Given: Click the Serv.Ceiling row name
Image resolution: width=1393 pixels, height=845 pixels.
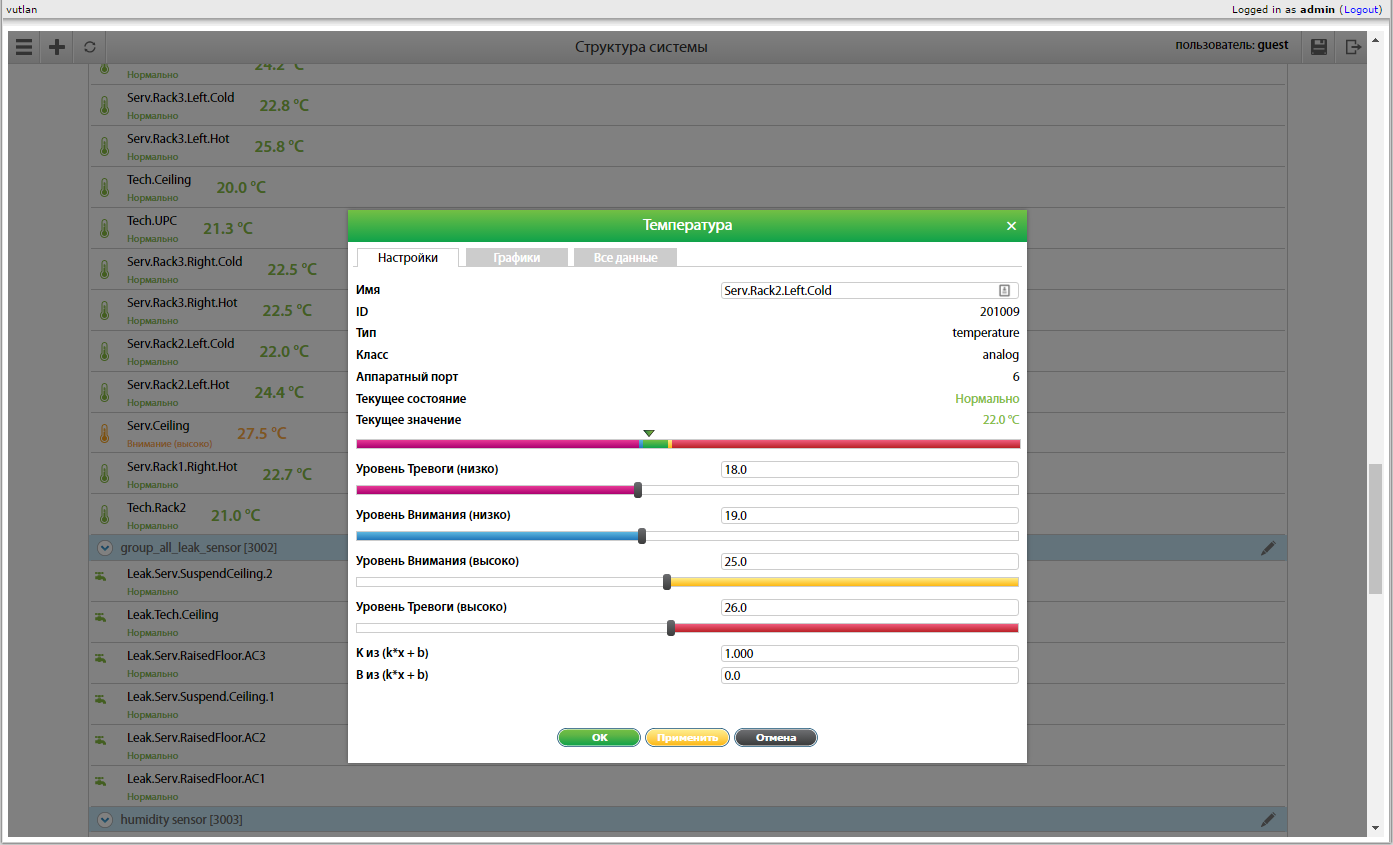Looking at the screenshot, I should click(x=158, y=426).
